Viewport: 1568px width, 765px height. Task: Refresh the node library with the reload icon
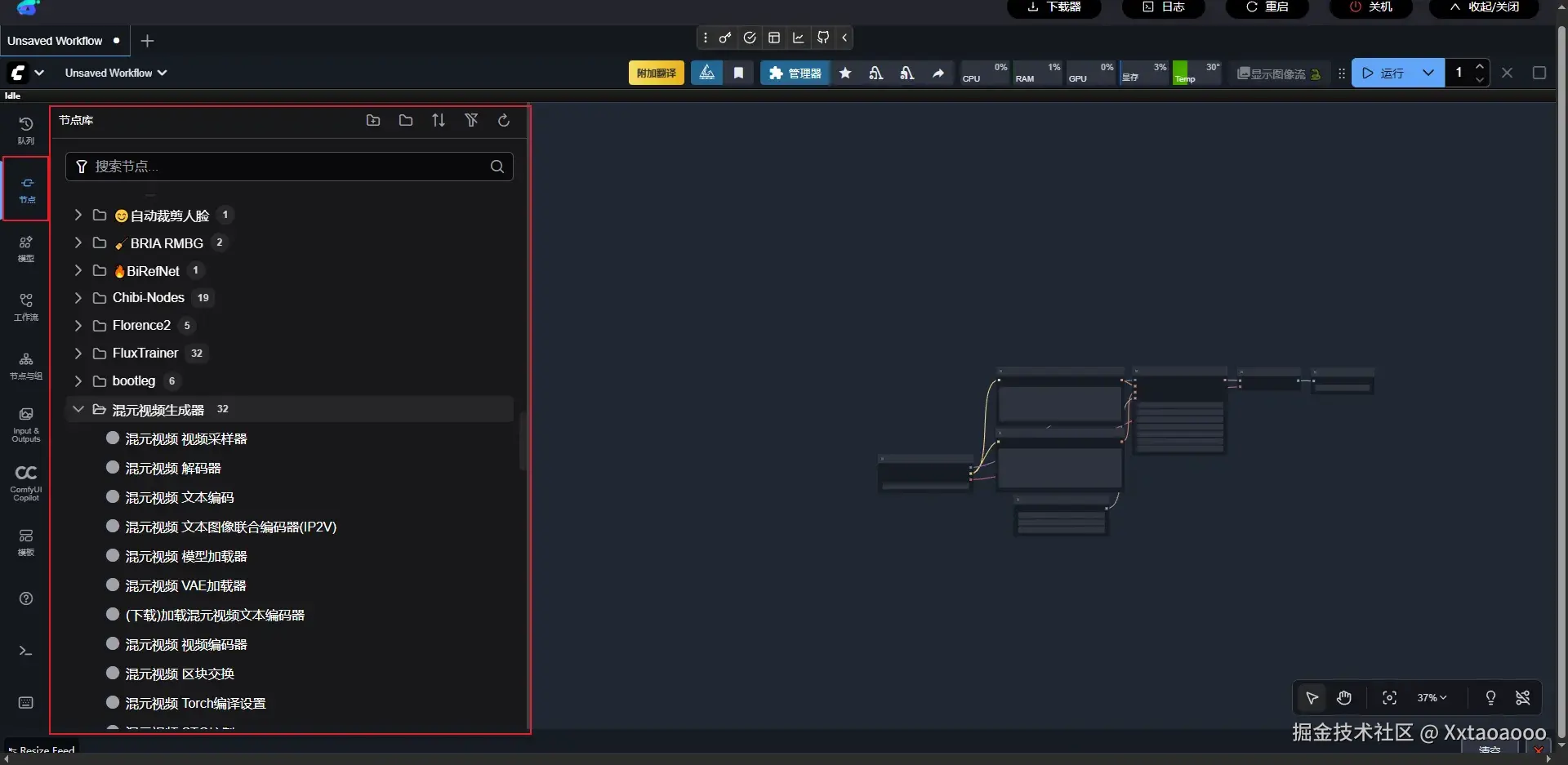tap(503, 120)
